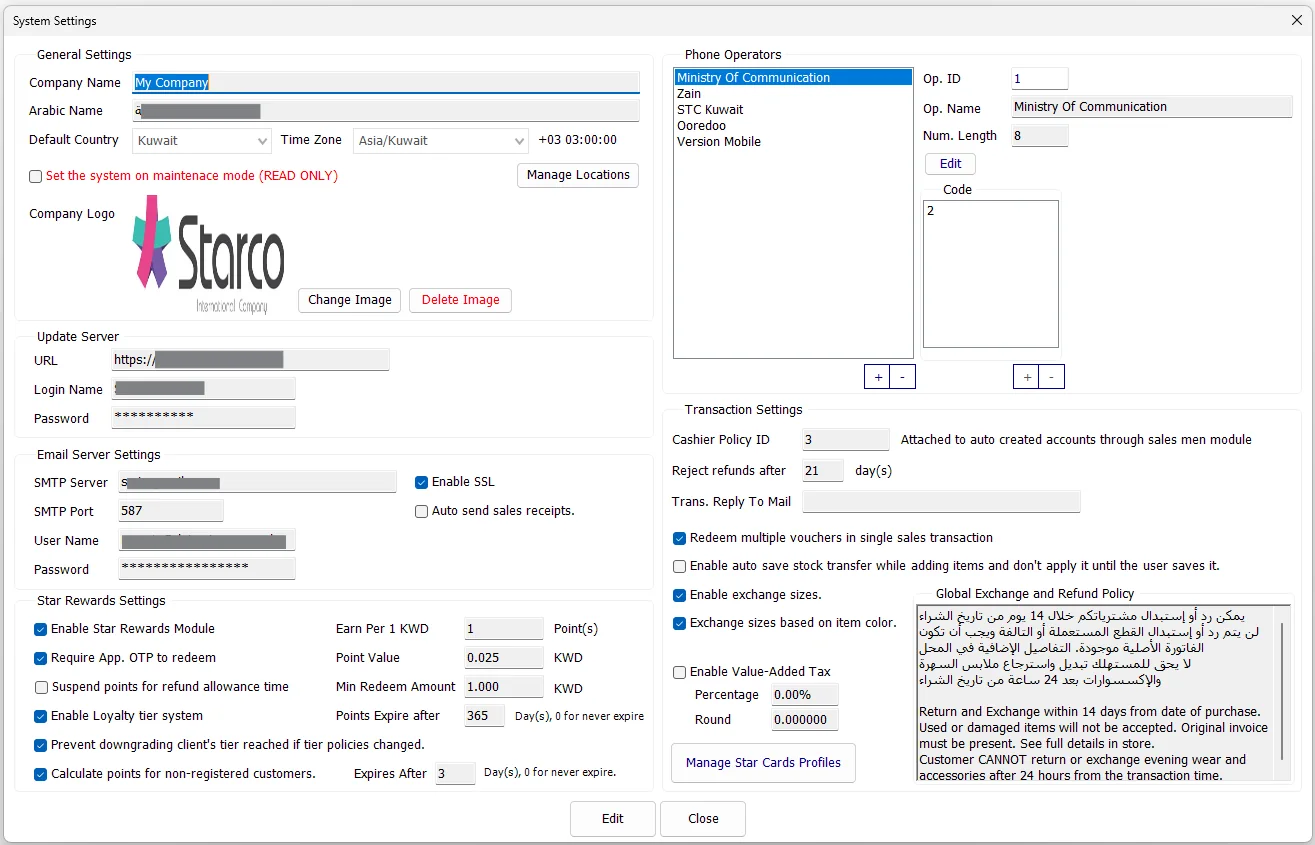Click the Trans. Reply To Mail field
Viewport: 1315px width, 845px height.
941,502
